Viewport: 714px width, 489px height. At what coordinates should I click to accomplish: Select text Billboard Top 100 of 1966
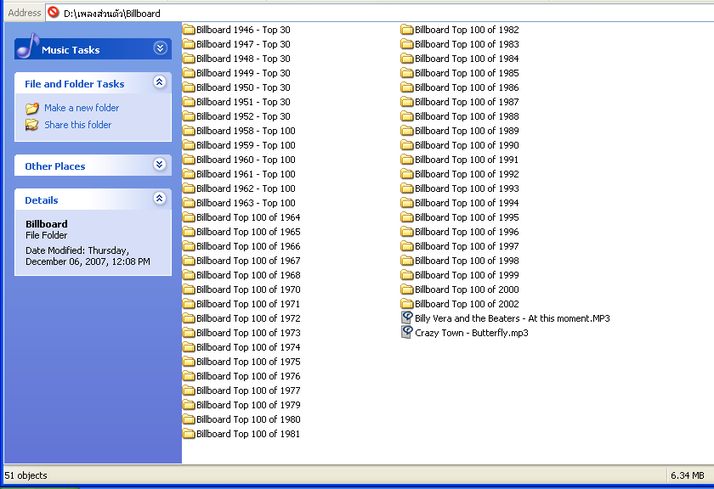(x=248, y=246)
